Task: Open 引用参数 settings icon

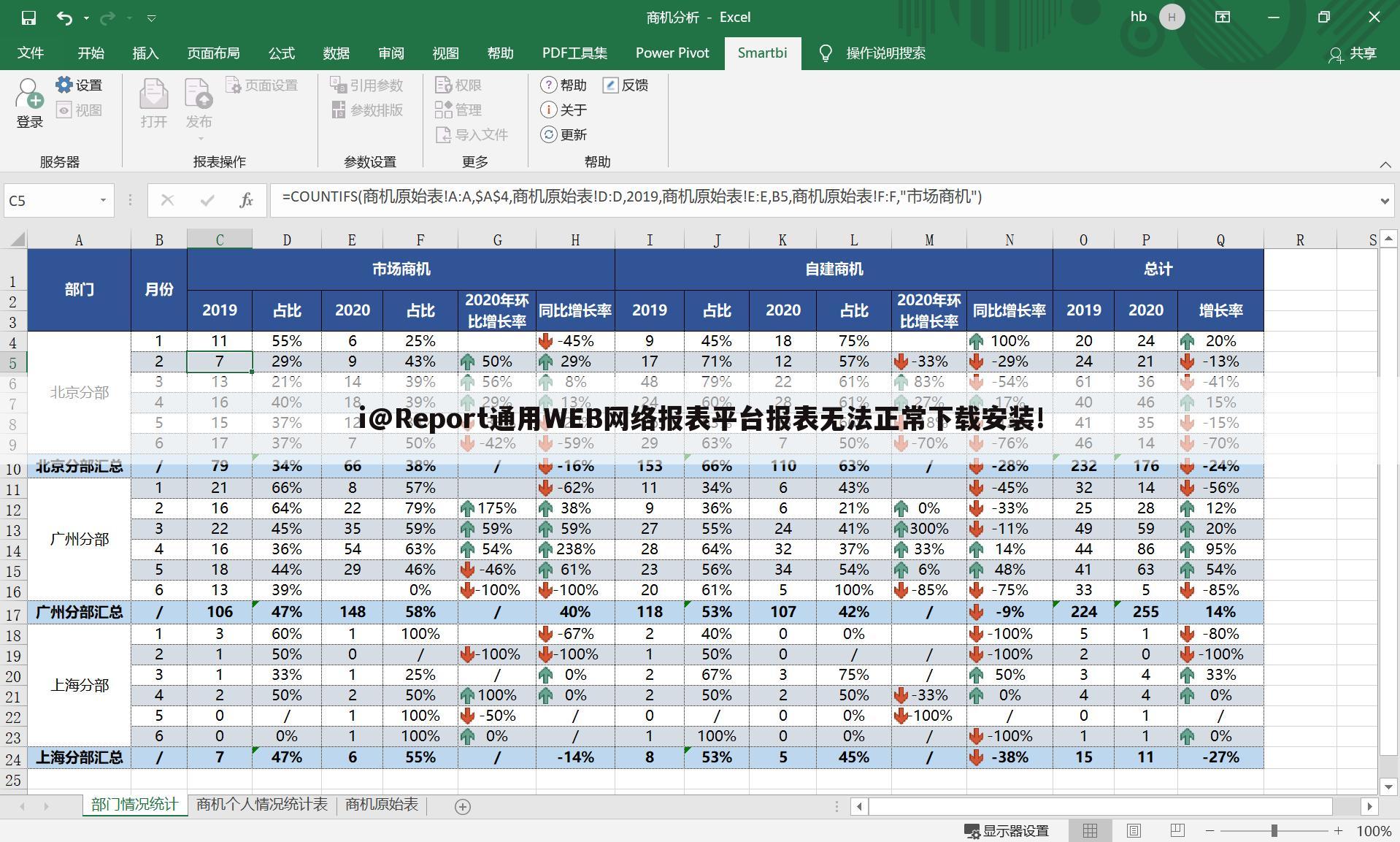Action: 369,85
